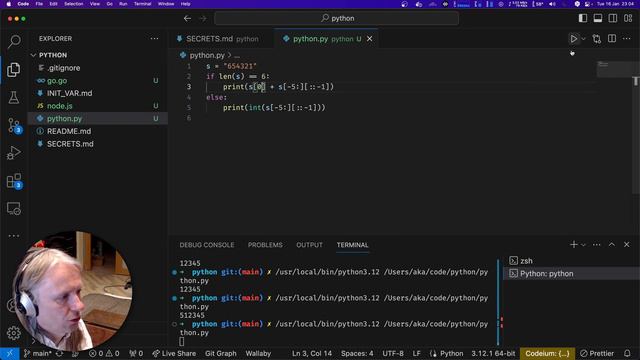Open the Explorer view icon
This screenshot has height=360, width=640.
[13, 70]
